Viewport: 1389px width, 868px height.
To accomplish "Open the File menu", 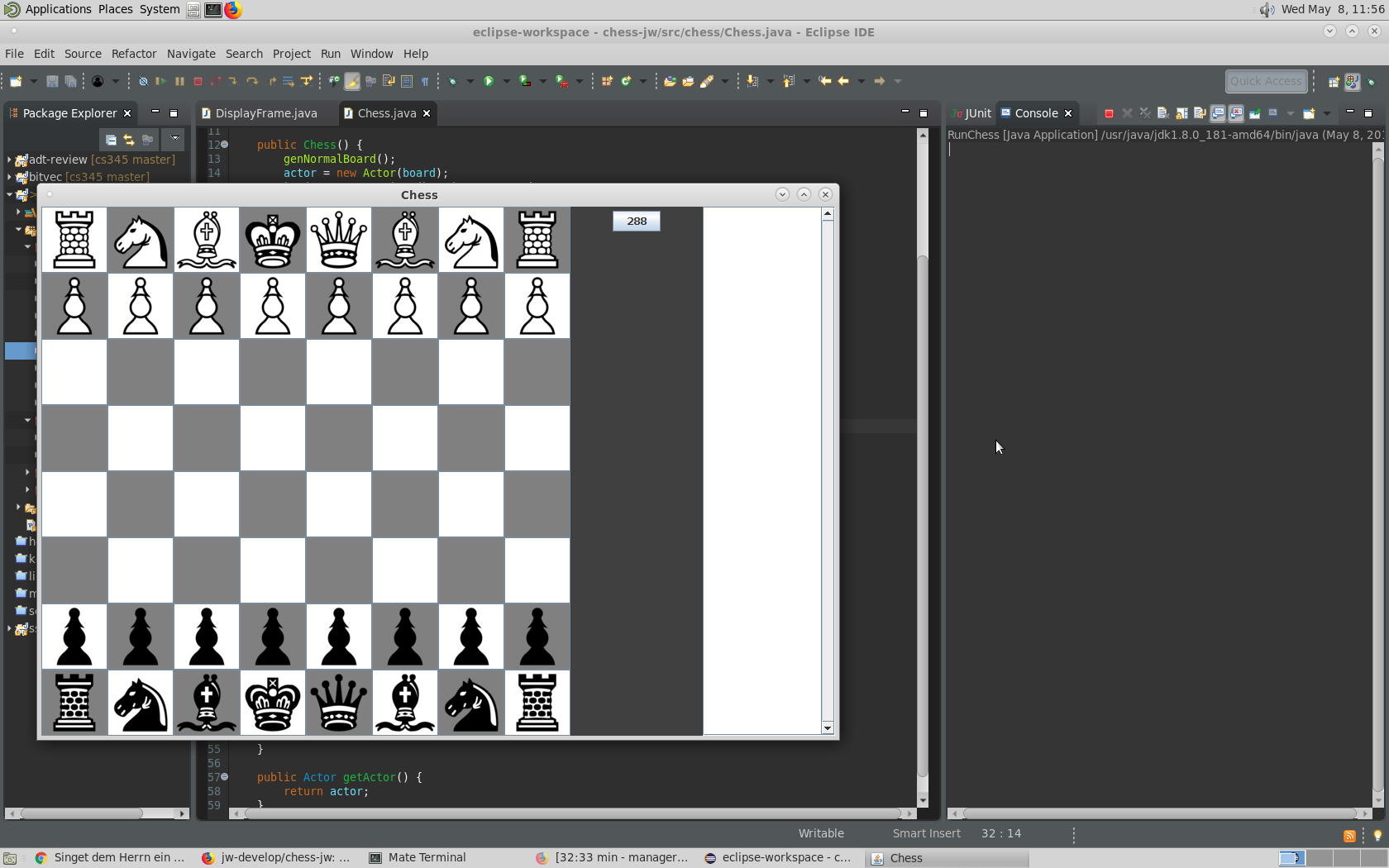I will click(x=14, y=54).
